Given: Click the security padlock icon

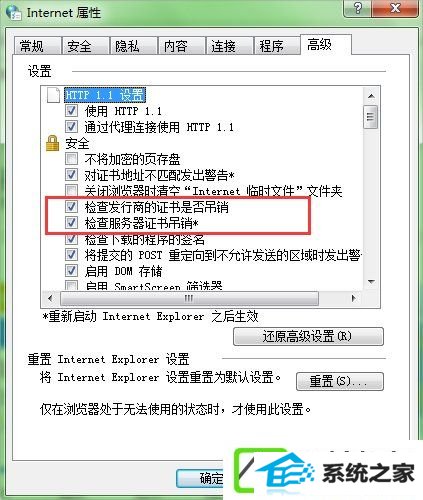Looking at the screenshot, I should point(52,143).
